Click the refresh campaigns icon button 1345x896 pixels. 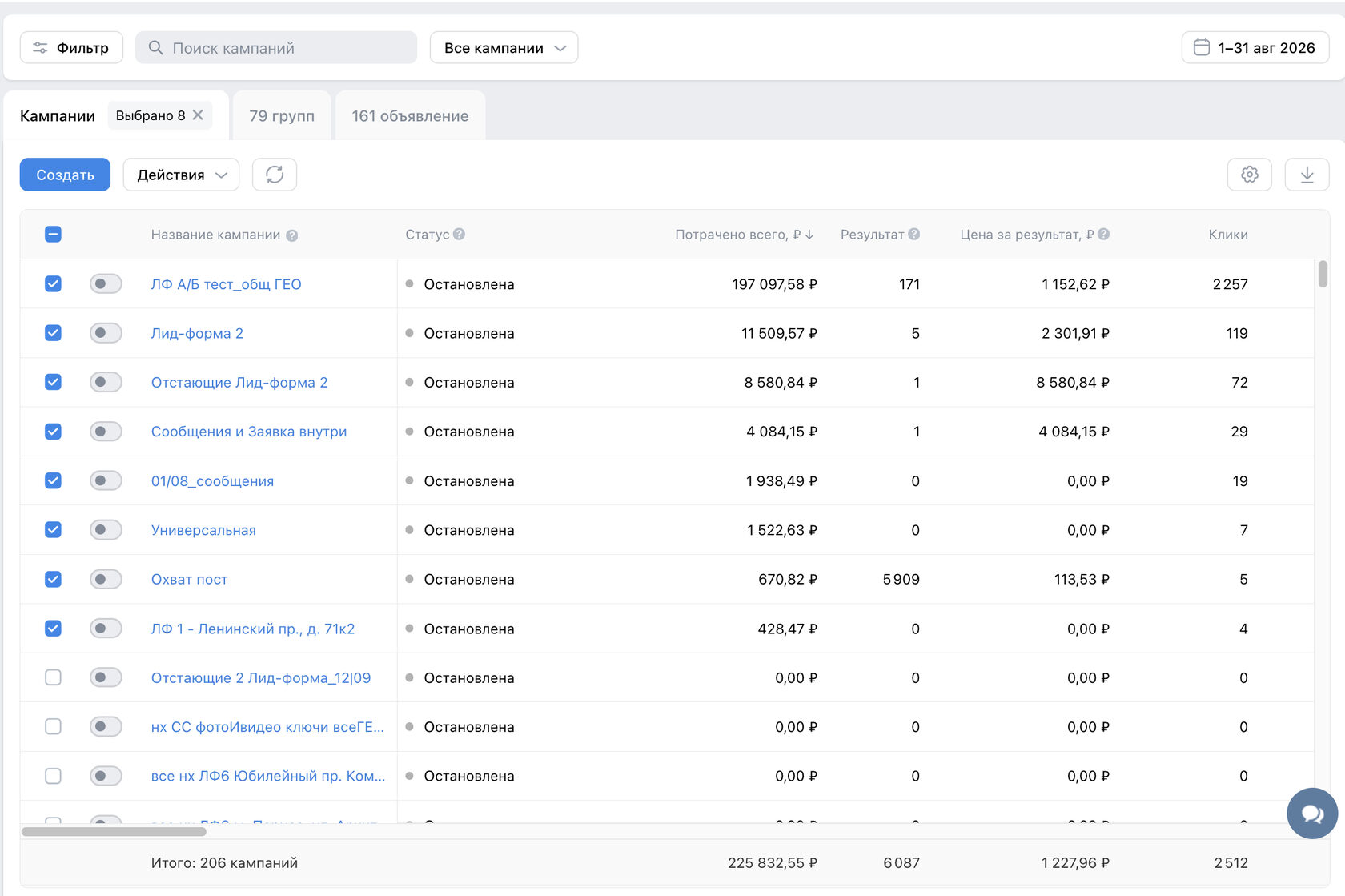pos(275,175)
